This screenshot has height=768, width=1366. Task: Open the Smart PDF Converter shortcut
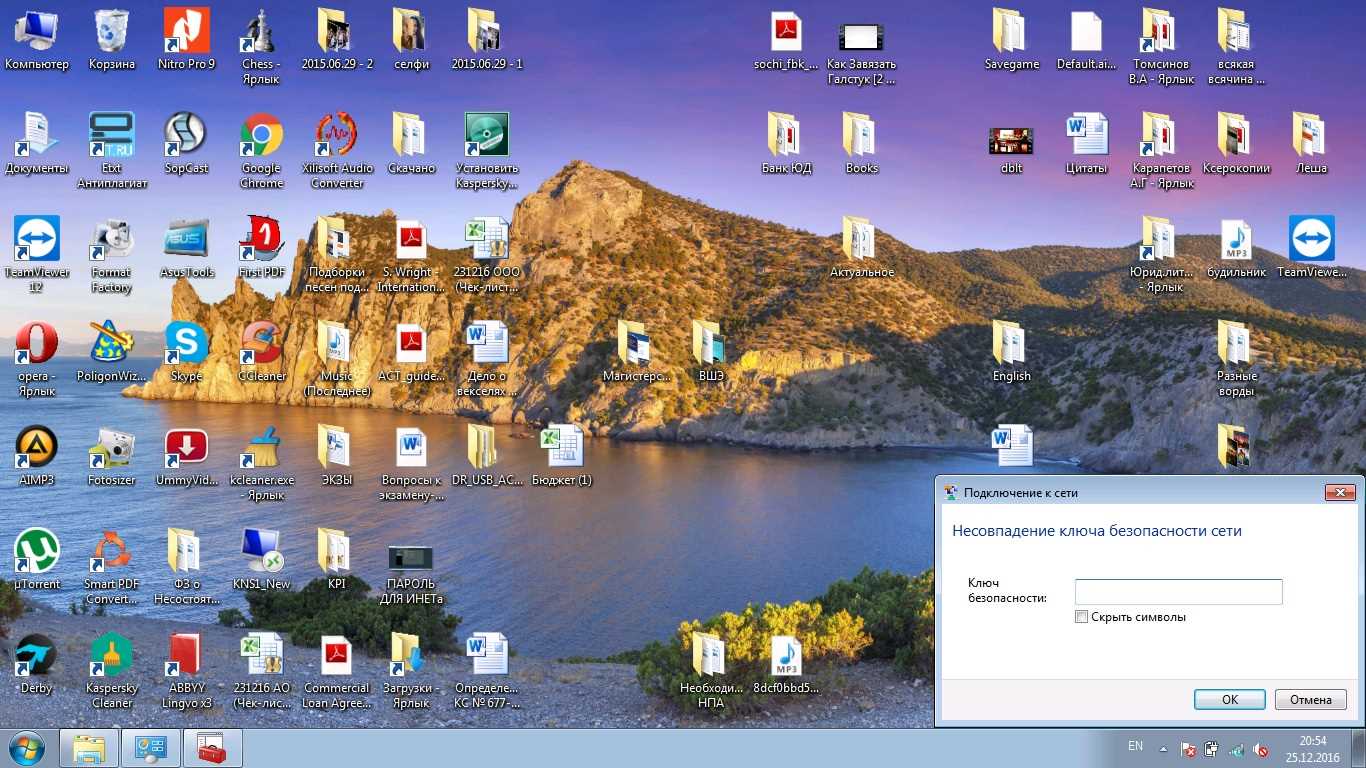(111, 566)
